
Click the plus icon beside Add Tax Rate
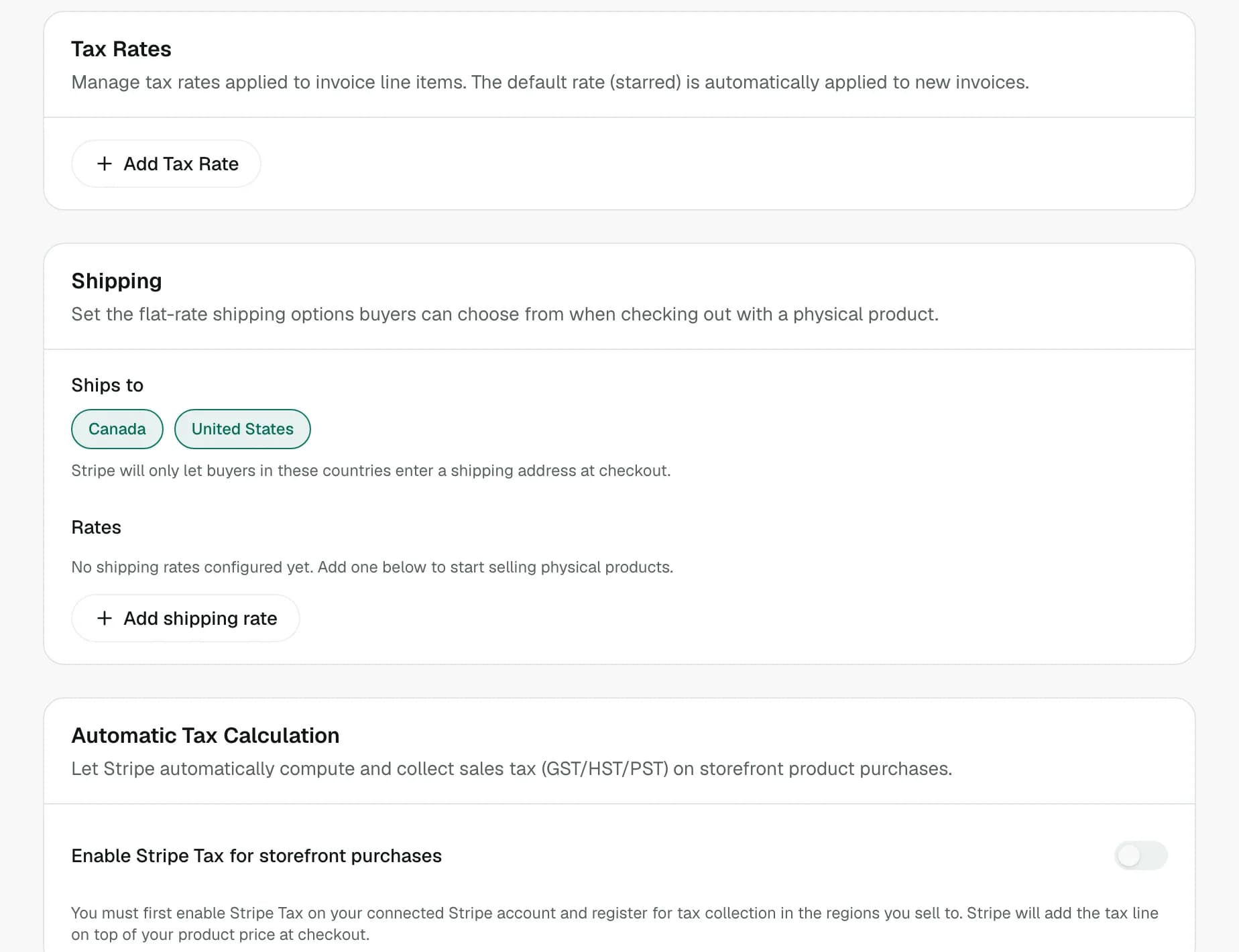coord(104,164)
